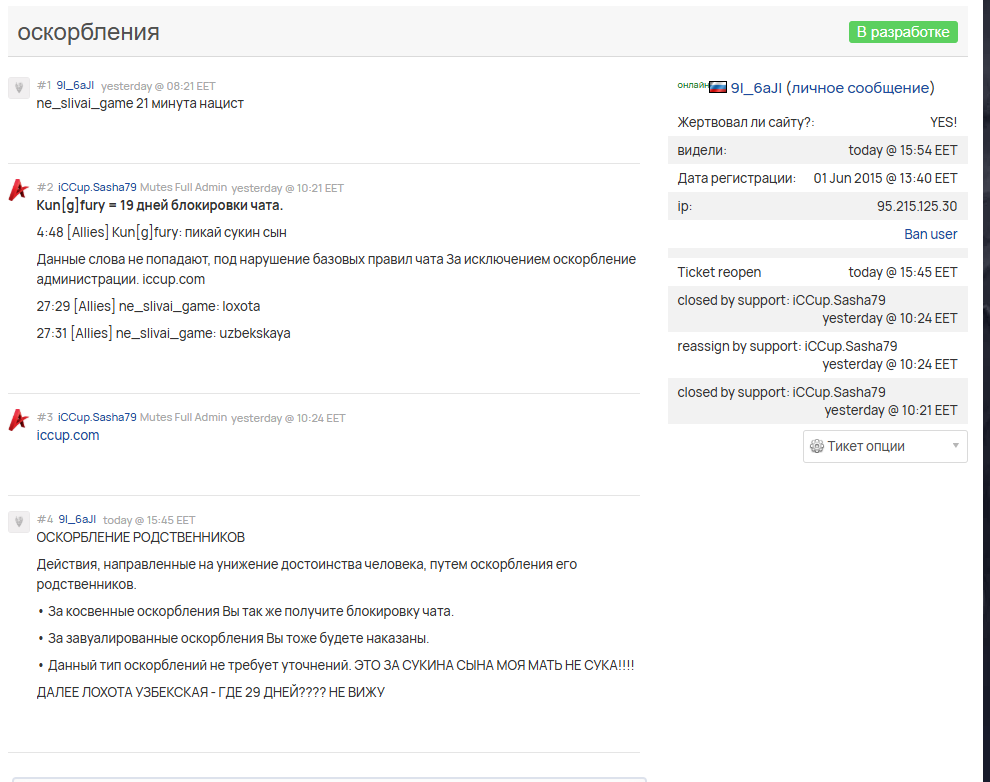Click the green В разработке status button
Viewport: 990px width, 782px height.
[x=903, y=32]
